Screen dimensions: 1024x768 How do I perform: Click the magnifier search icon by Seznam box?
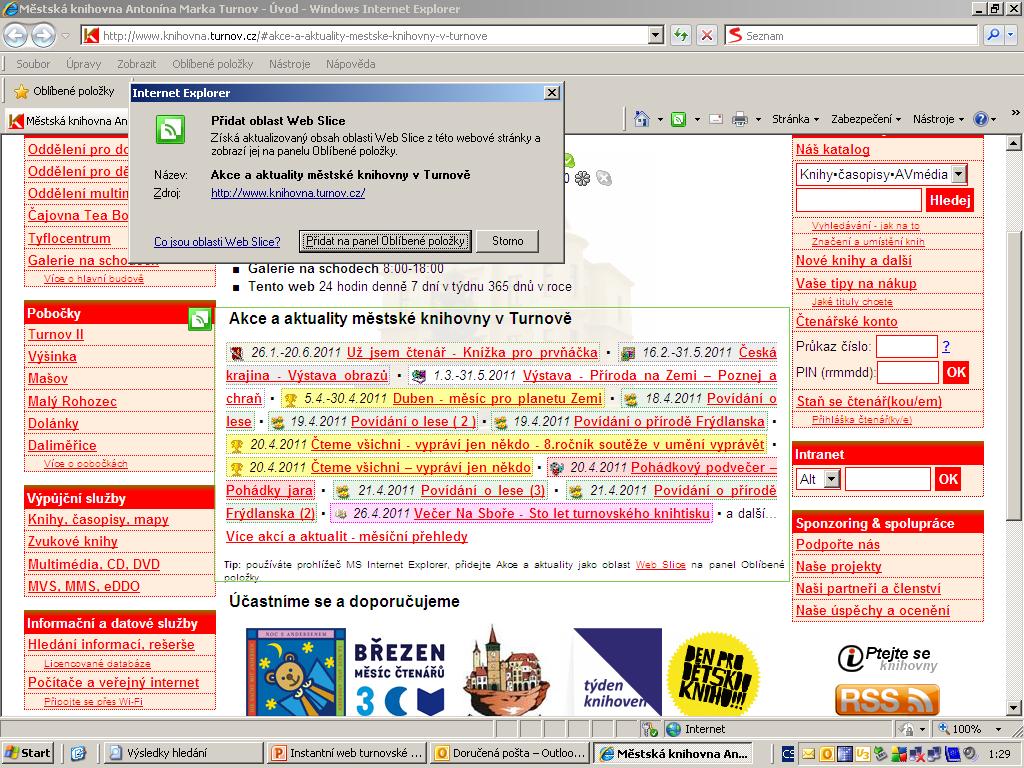point(993,35)
